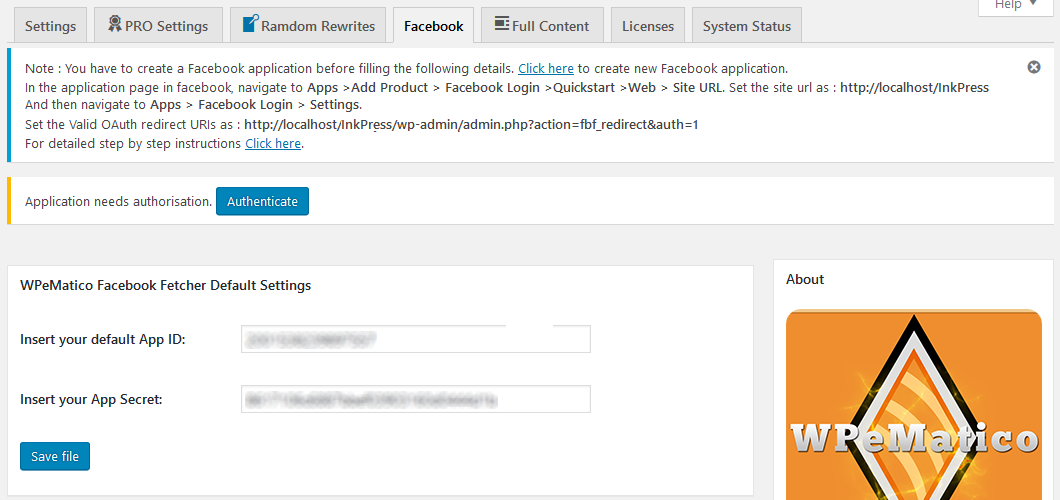1060x500 pixels.
Task: Go to the Full Content tab
Action: tap(542, 26)
